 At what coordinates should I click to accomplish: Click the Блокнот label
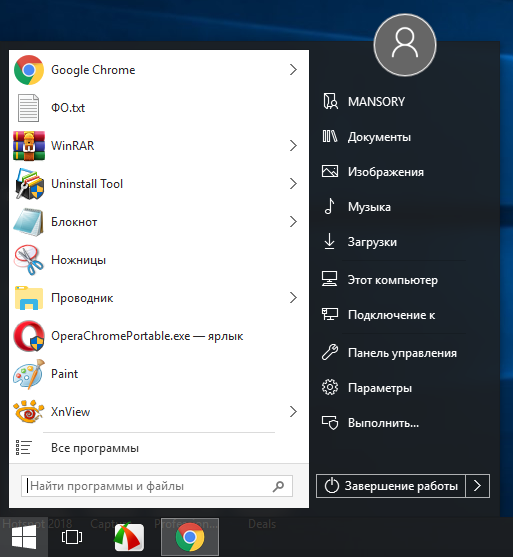(x=74, y=222)
